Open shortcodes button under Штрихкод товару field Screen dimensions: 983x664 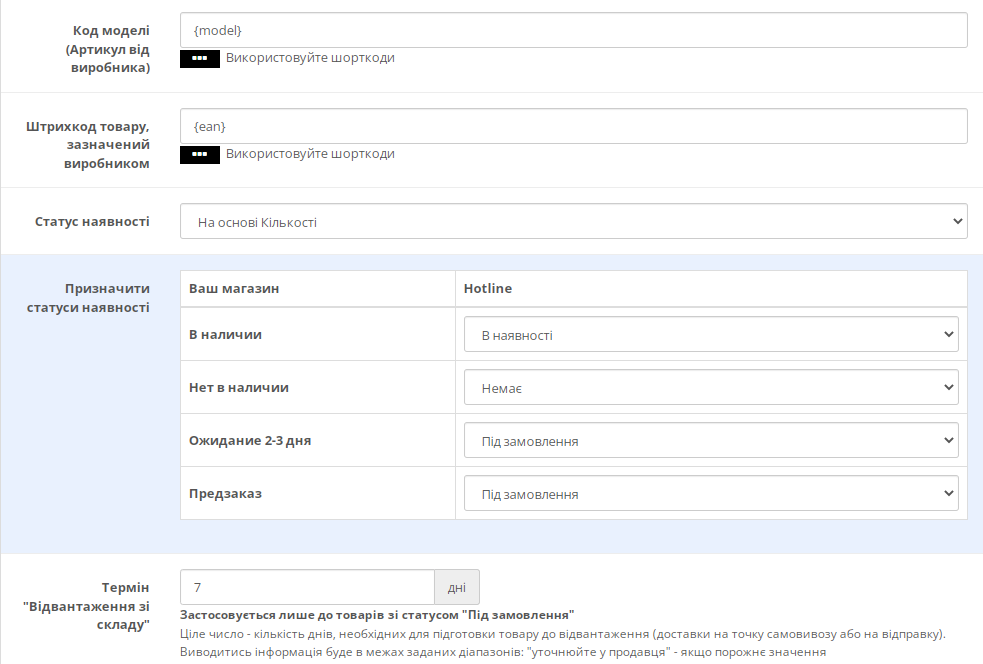tap(199, 155)
